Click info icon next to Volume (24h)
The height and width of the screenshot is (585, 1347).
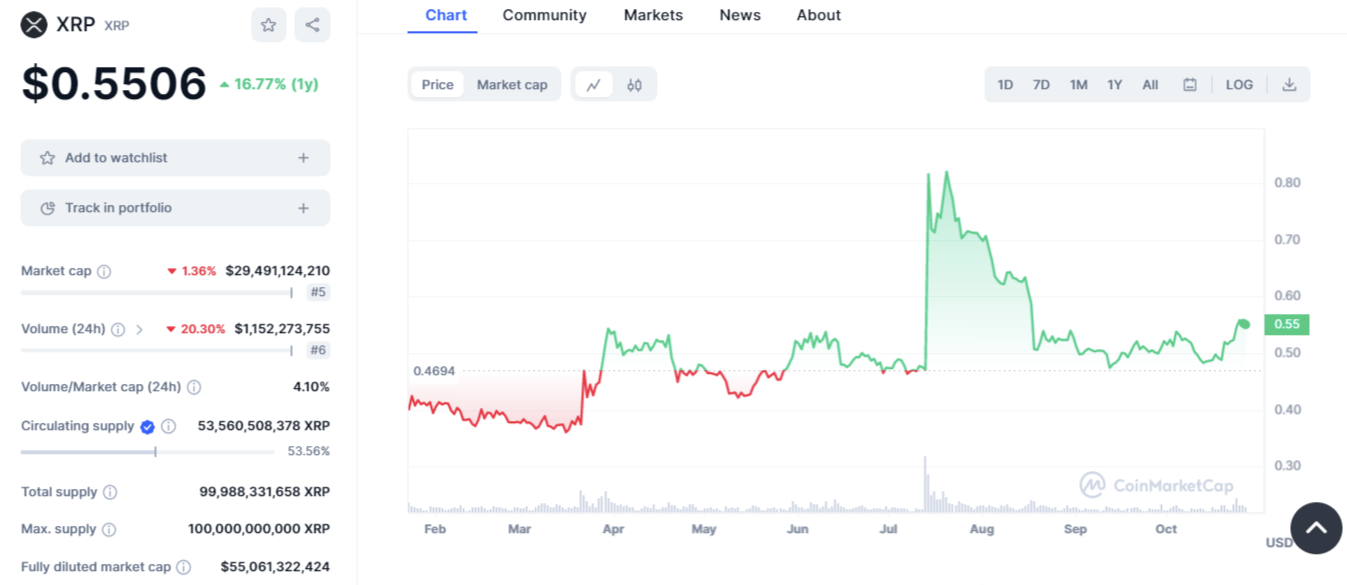coord(118,329)
